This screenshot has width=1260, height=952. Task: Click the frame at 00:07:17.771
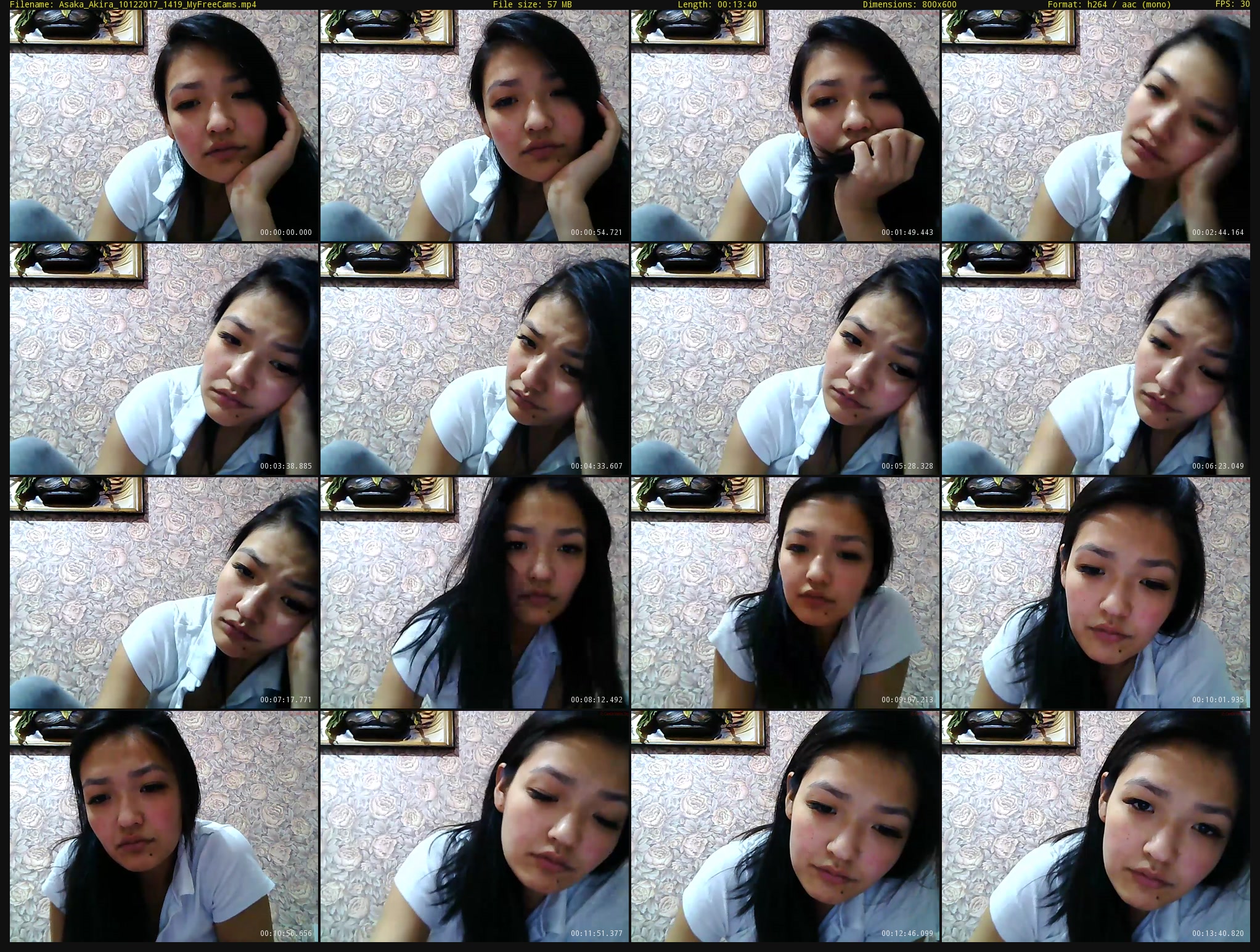tap(164, 593)
